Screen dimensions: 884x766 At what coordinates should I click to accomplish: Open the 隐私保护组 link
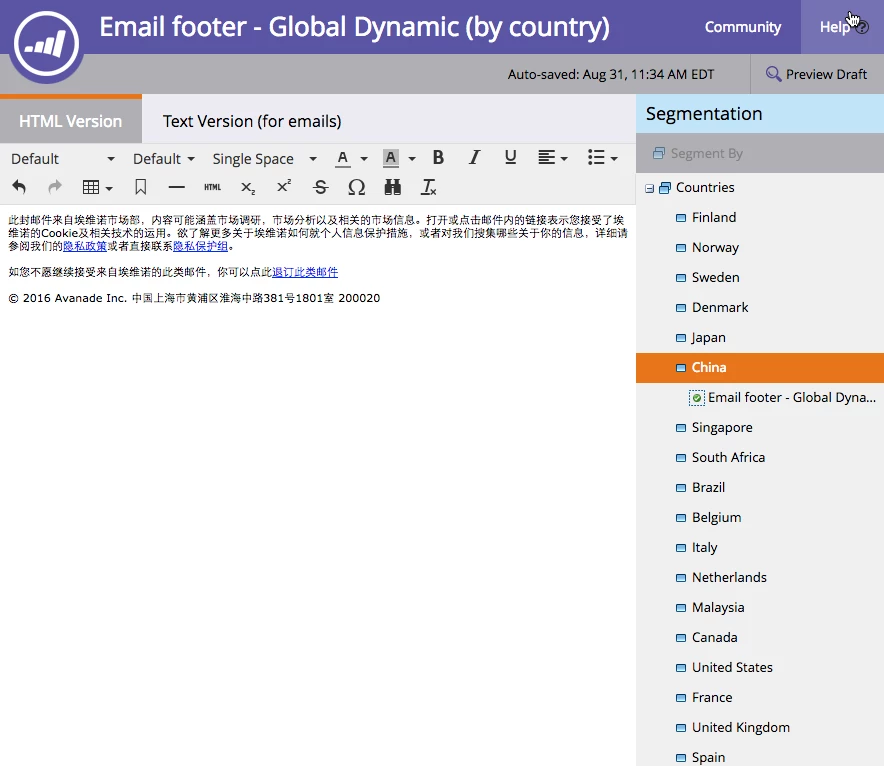[200, 246]
